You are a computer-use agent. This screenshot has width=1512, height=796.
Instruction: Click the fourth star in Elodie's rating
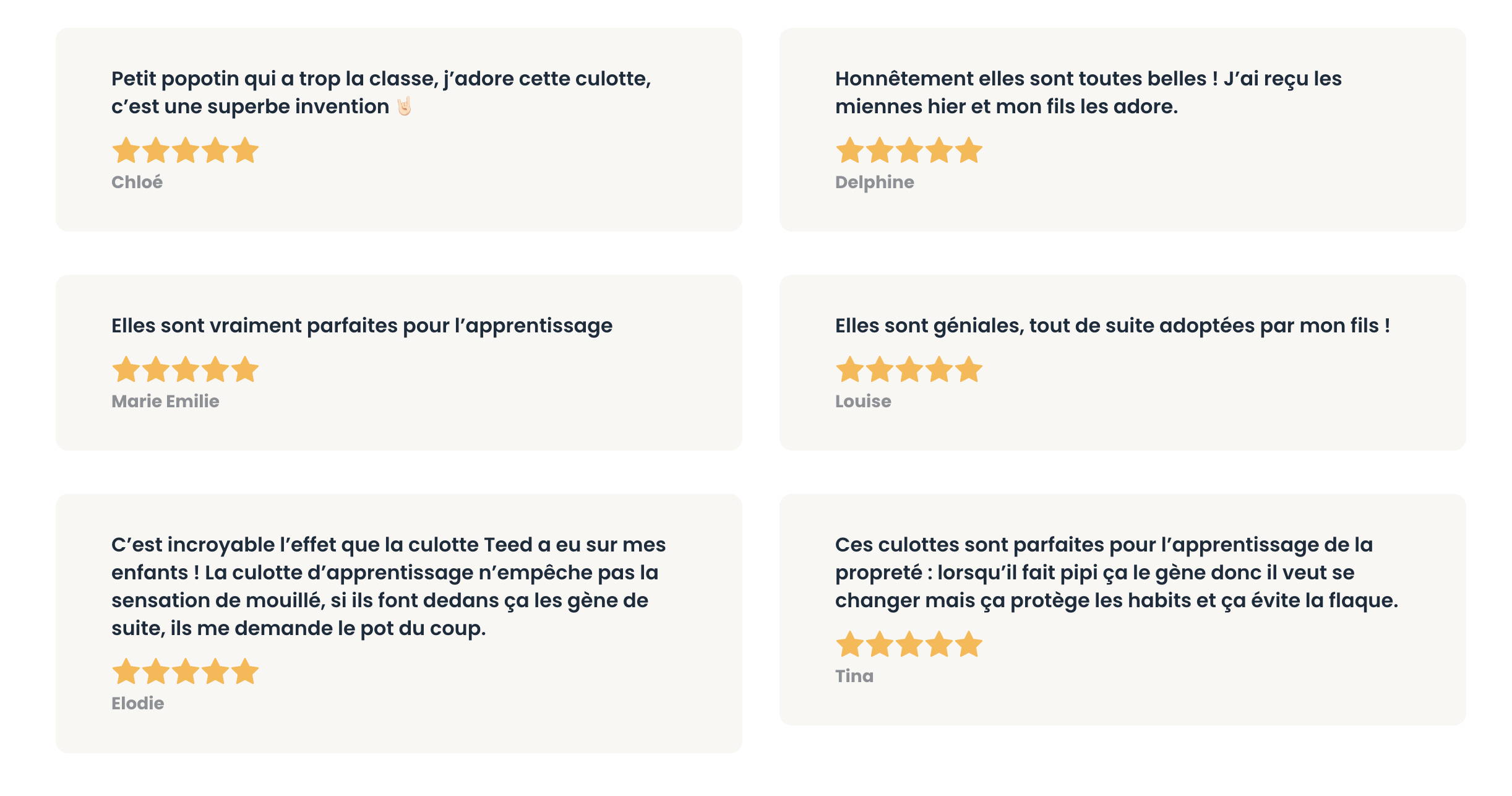point(215,672)
